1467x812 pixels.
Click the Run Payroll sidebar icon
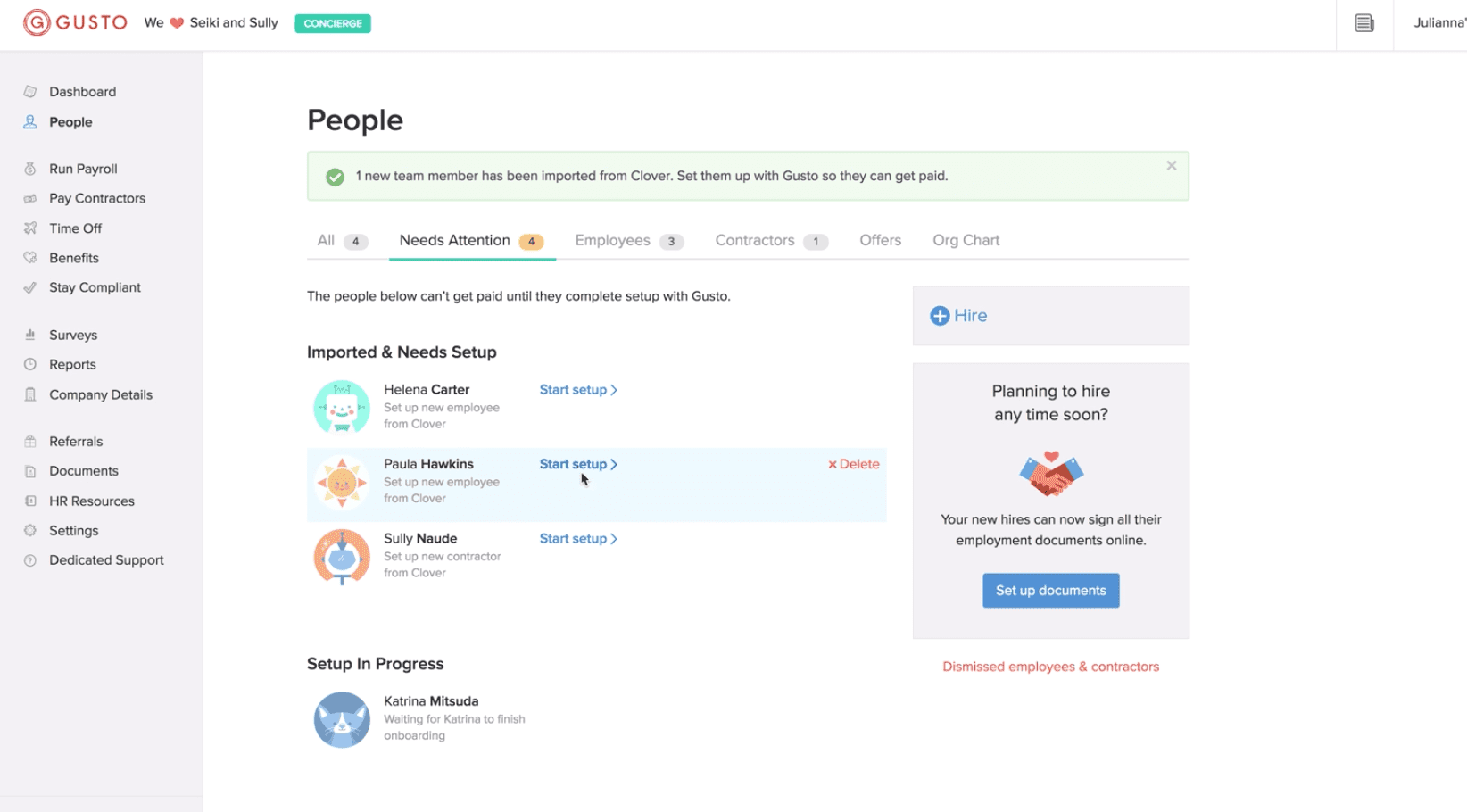30,169
